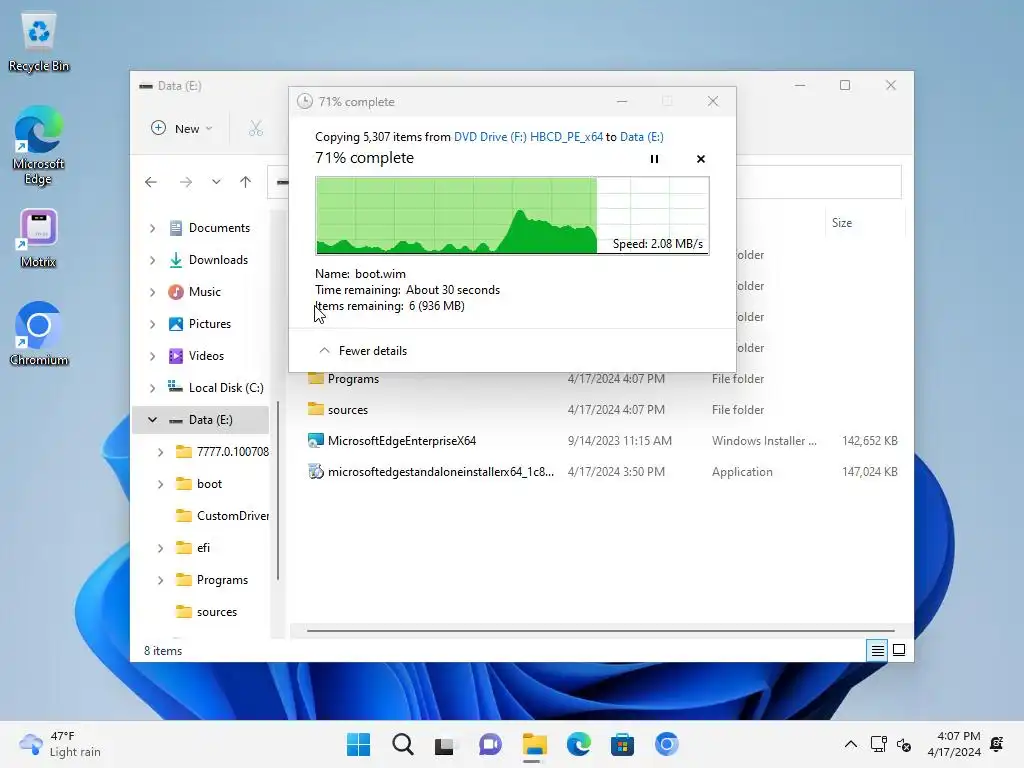Click the muted volume tray icon
Viewport: 1024px width, 768px height.
click(904, 744)
